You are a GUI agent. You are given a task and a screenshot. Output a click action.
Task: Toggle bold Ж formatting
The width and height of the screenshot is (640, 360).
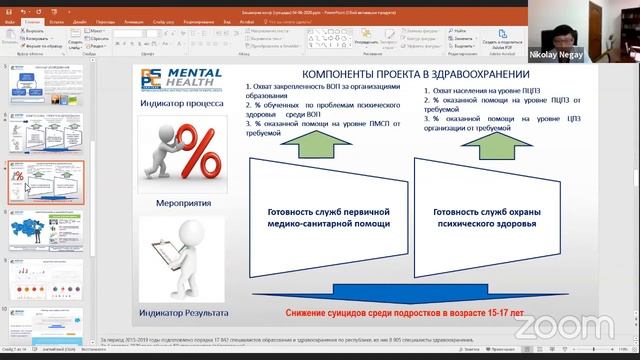pos(118,44)
